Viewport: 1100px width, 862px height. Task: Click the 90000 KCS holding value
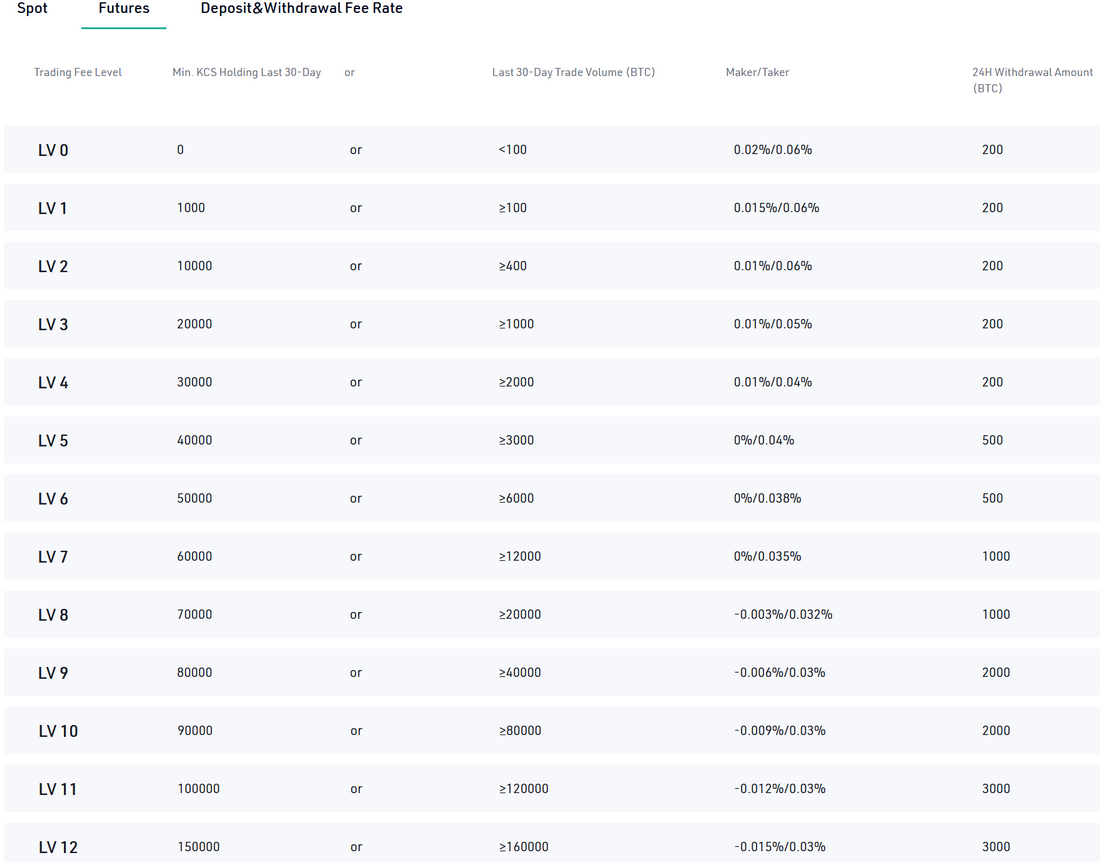[x=194, y=731]
